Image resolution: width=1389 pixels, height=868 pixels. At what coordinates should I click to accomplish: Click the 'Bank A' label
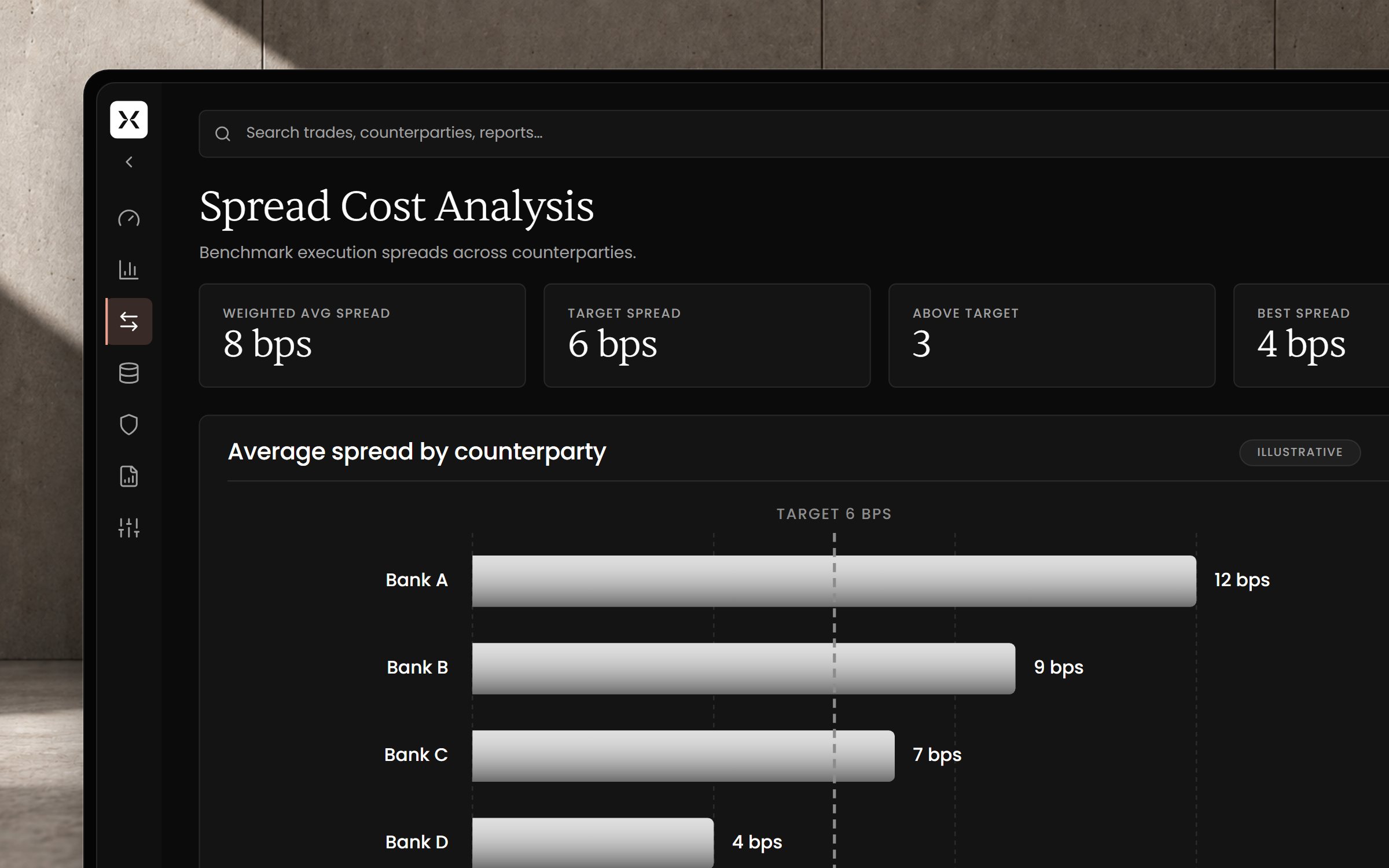pyautogui.click(x=417, y=580)
